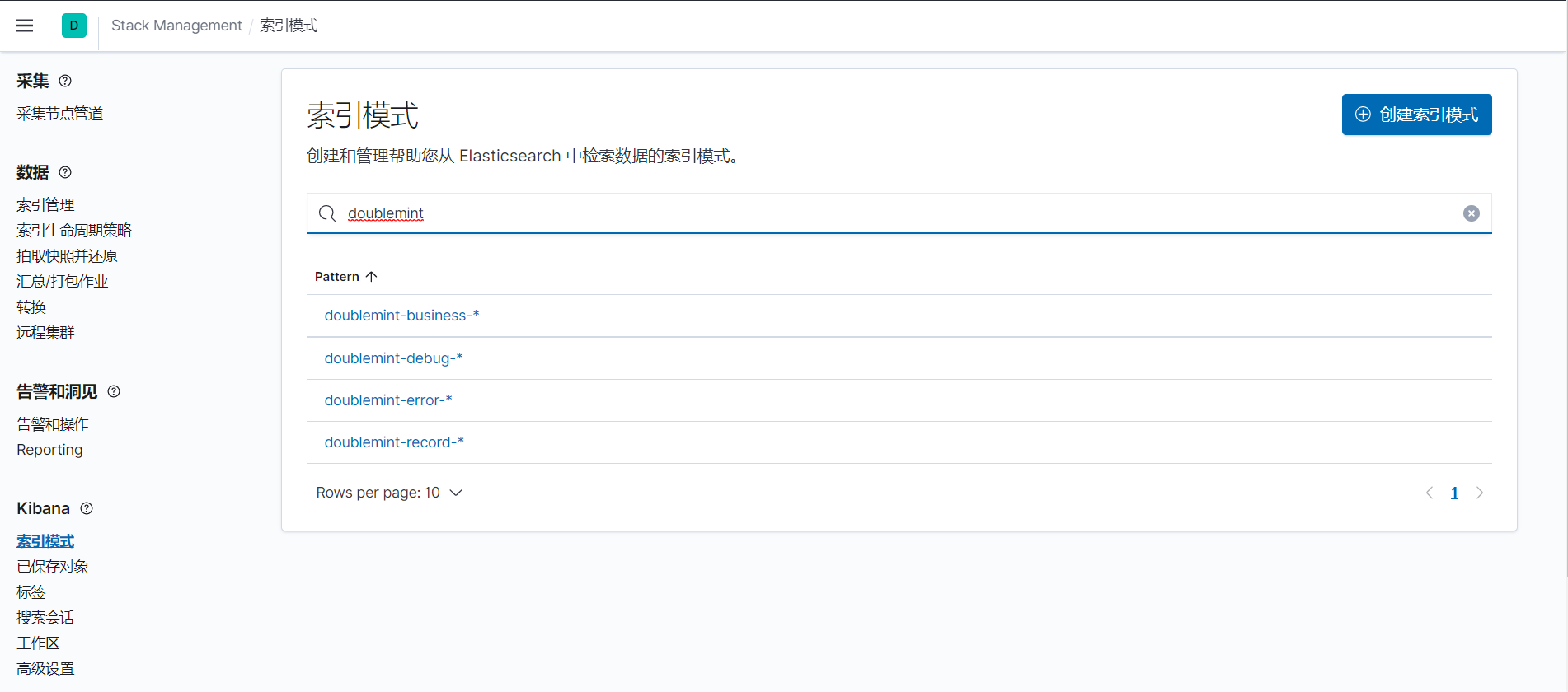
Task: Focus the index pattern search field
Action: [x=899, y=213]
